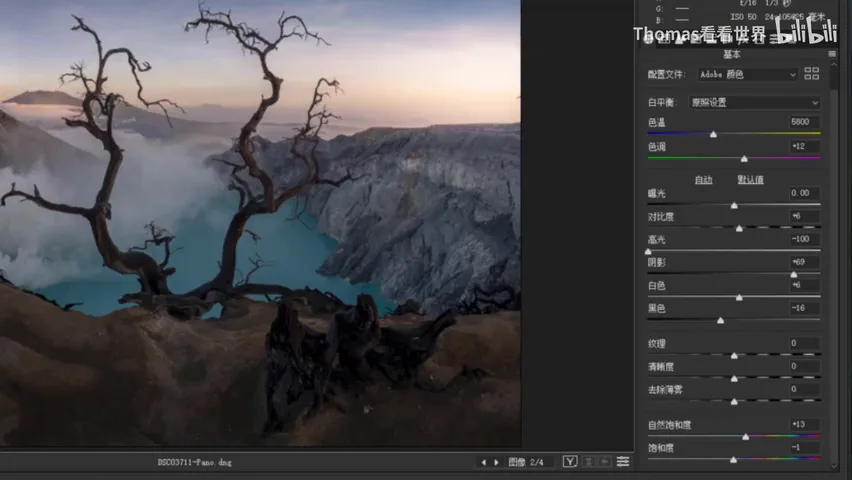
Task: Go to the previous image arrow
Action: pyautogui.click(x=484, y=463)
